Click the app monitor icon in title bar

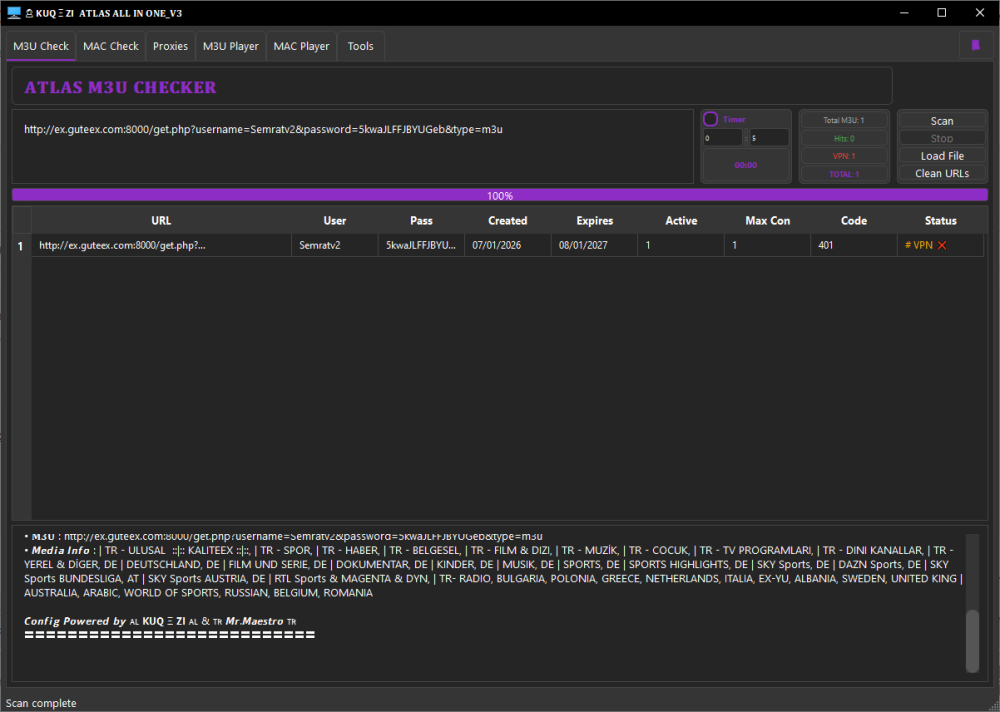coord(13,13)
